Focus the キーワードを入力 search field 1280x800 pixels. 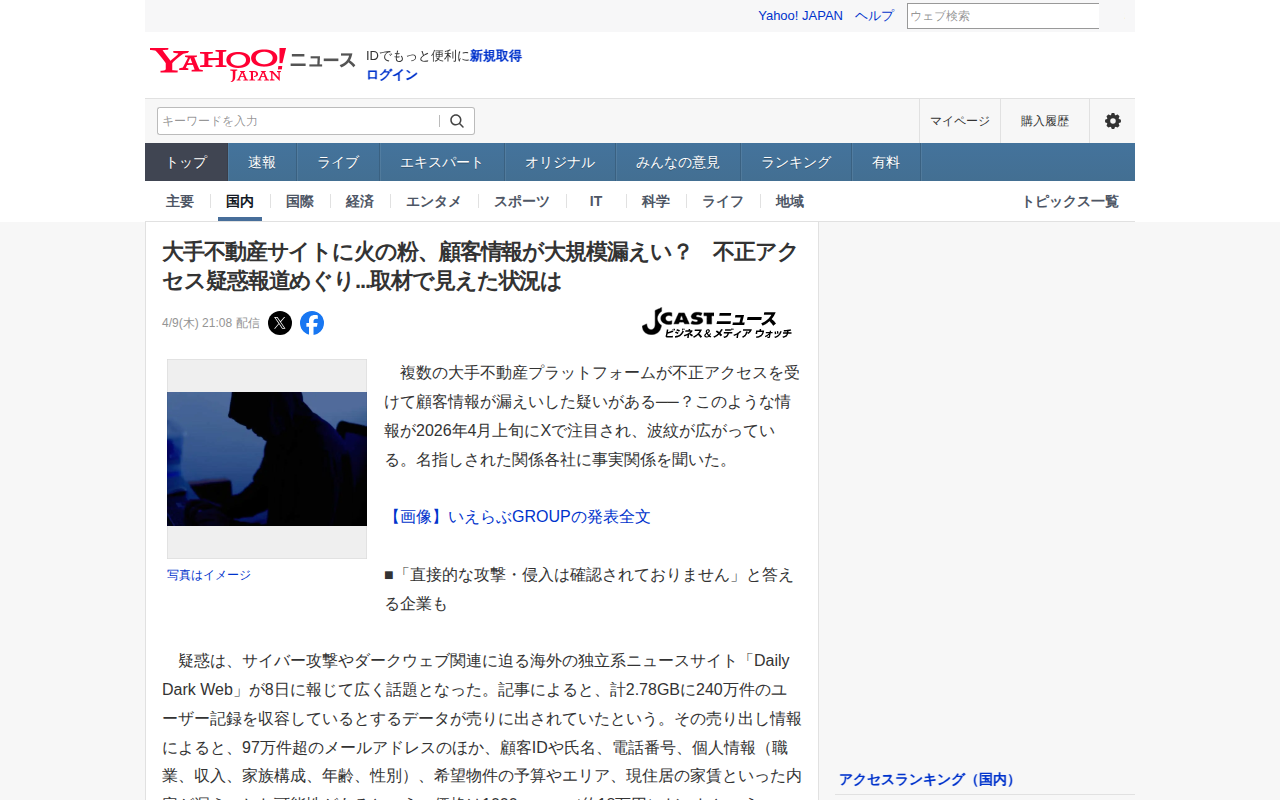pyautogui.click(x=298, y=121)
